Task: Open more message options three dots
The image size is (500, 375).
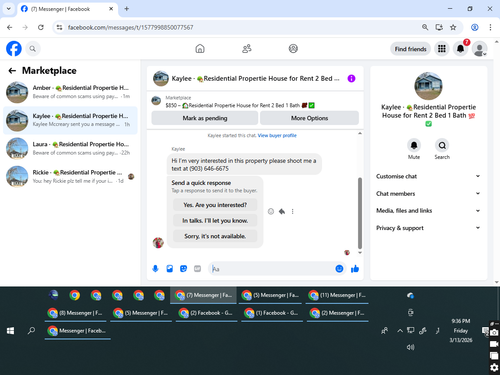Action: pos(292,211)
